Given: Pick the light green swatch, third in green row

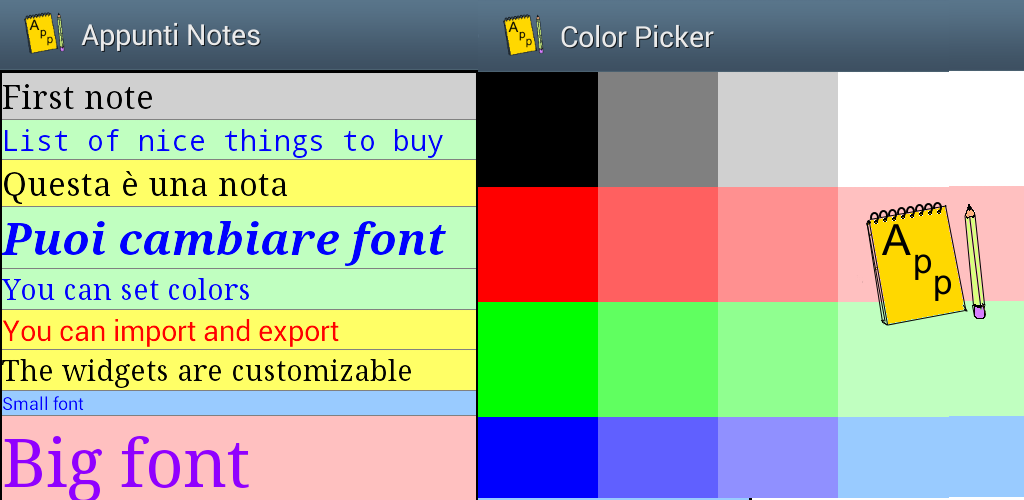Looking at the screenshot, I should click(778, 359).
